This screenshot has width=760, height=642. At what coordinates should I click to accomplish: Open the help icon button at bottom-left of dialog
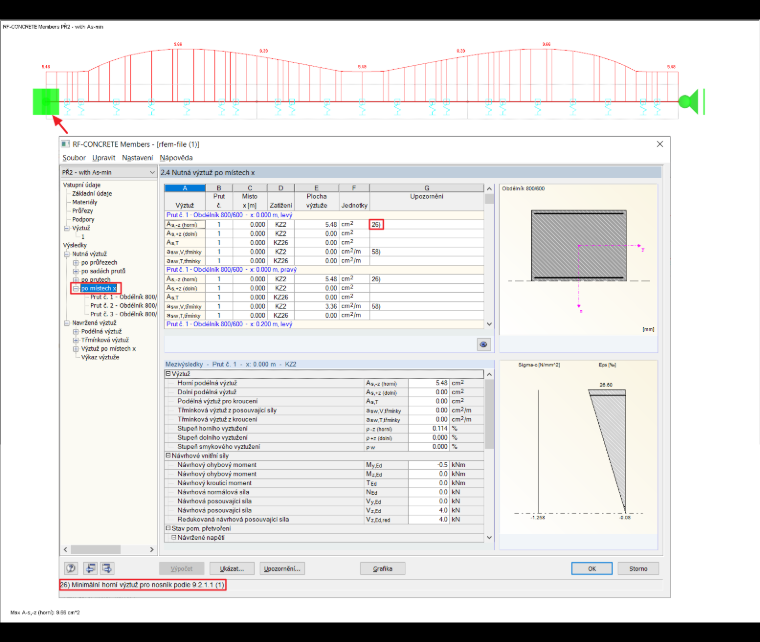click(71, 568)
